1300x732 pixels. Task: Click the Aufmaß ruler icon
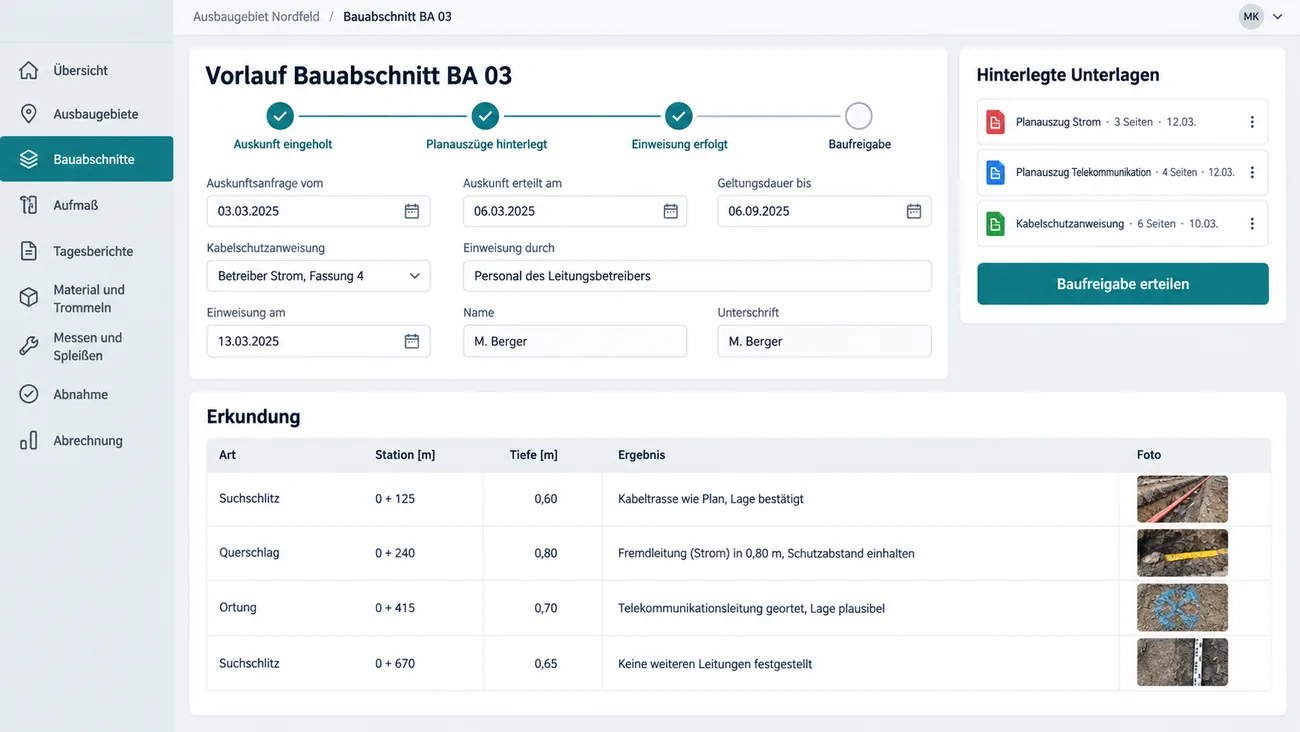click(29, 205)
